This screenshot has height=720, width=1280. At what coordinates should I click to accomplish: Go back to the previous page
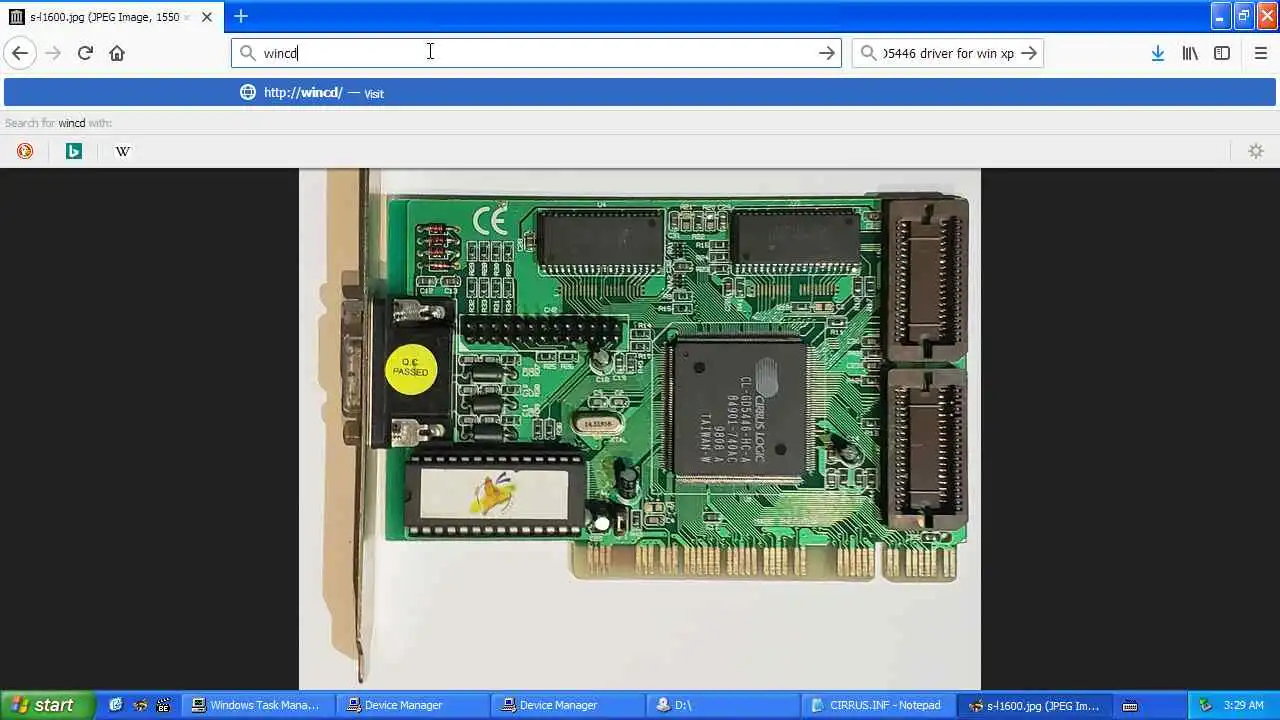tap(20, 53)
